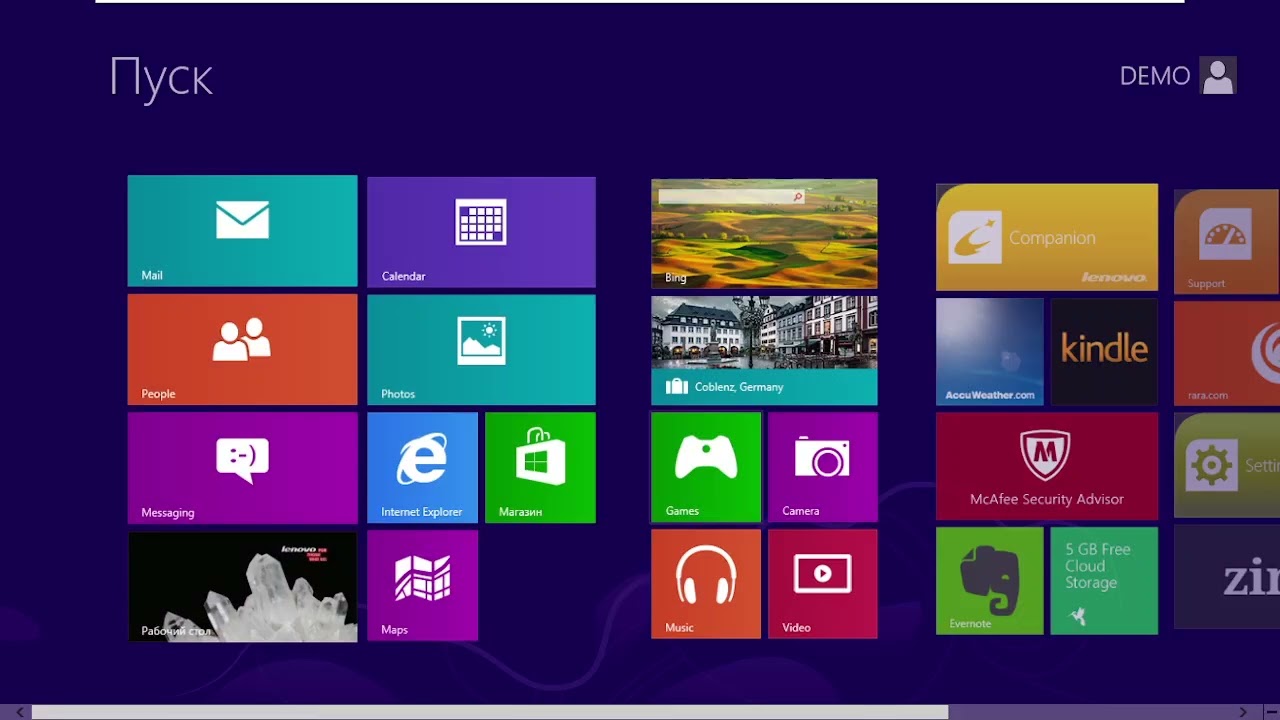Open the Music tile
This screenshot has width=1280, height=720.
coord(706,584)
